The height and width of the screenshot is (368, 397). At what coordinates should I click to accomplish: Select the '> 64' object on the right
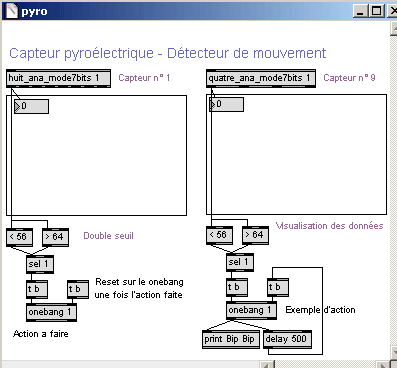click(255, 235)
